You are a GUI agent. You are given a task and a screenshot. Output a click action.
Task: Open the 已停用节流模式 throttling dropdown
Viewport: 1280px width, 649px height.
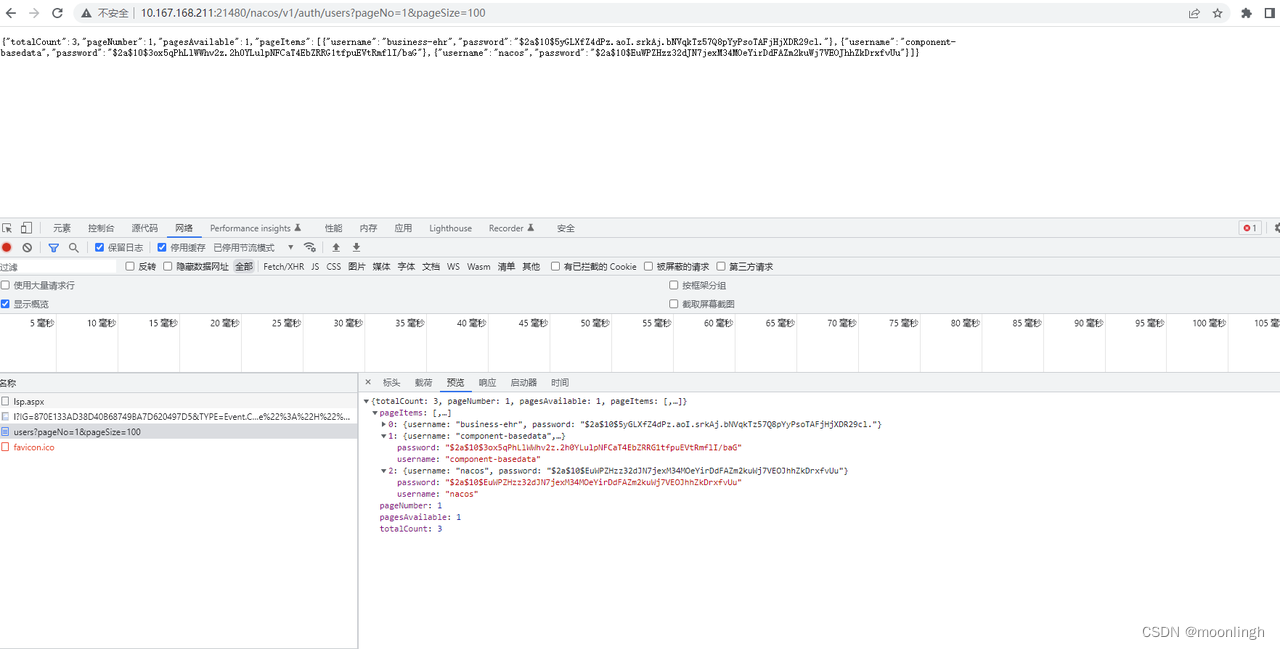click(x=254, y=247)
